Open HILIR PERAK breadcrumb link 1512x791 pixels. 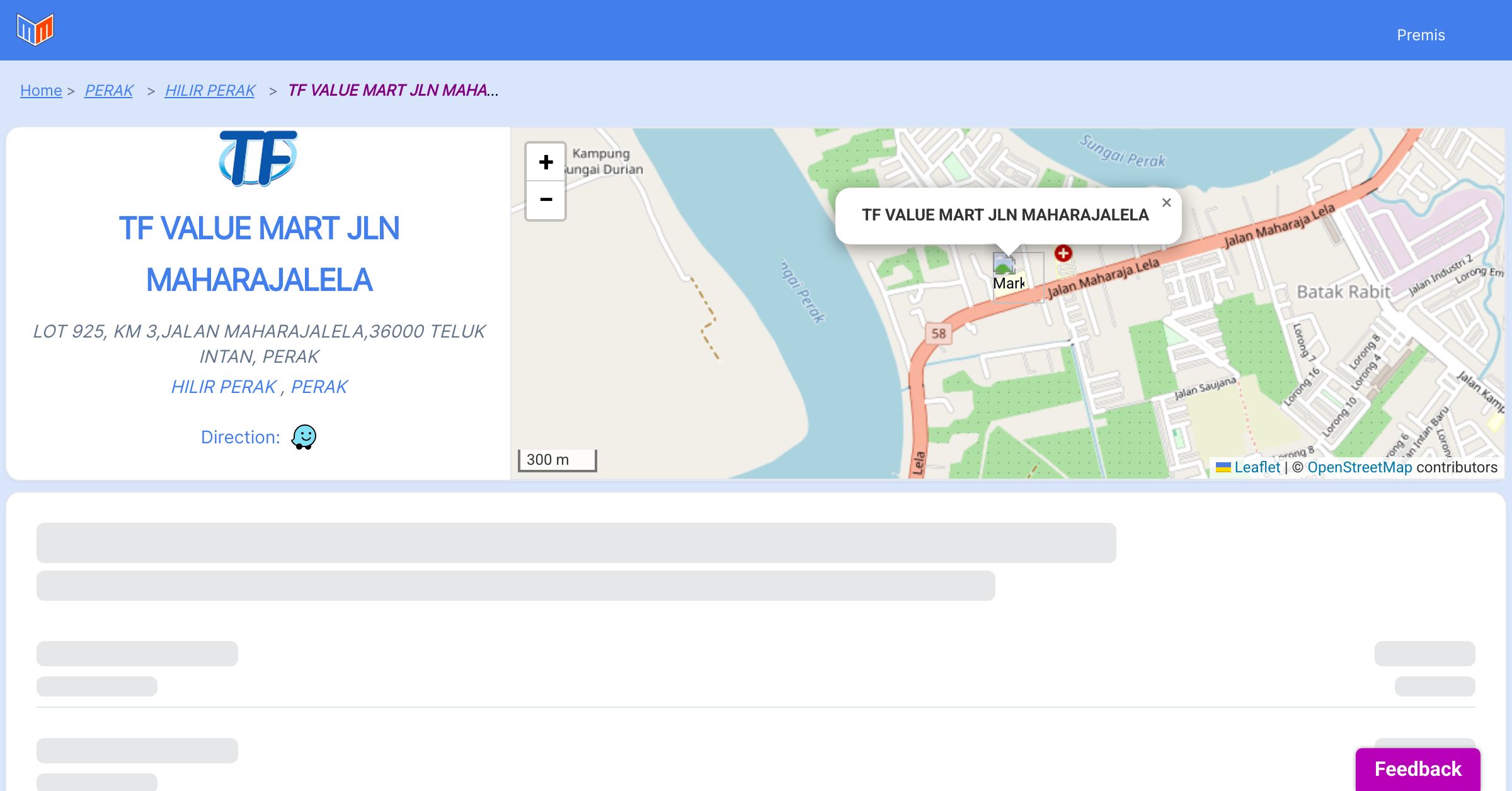tap(210, 91)
